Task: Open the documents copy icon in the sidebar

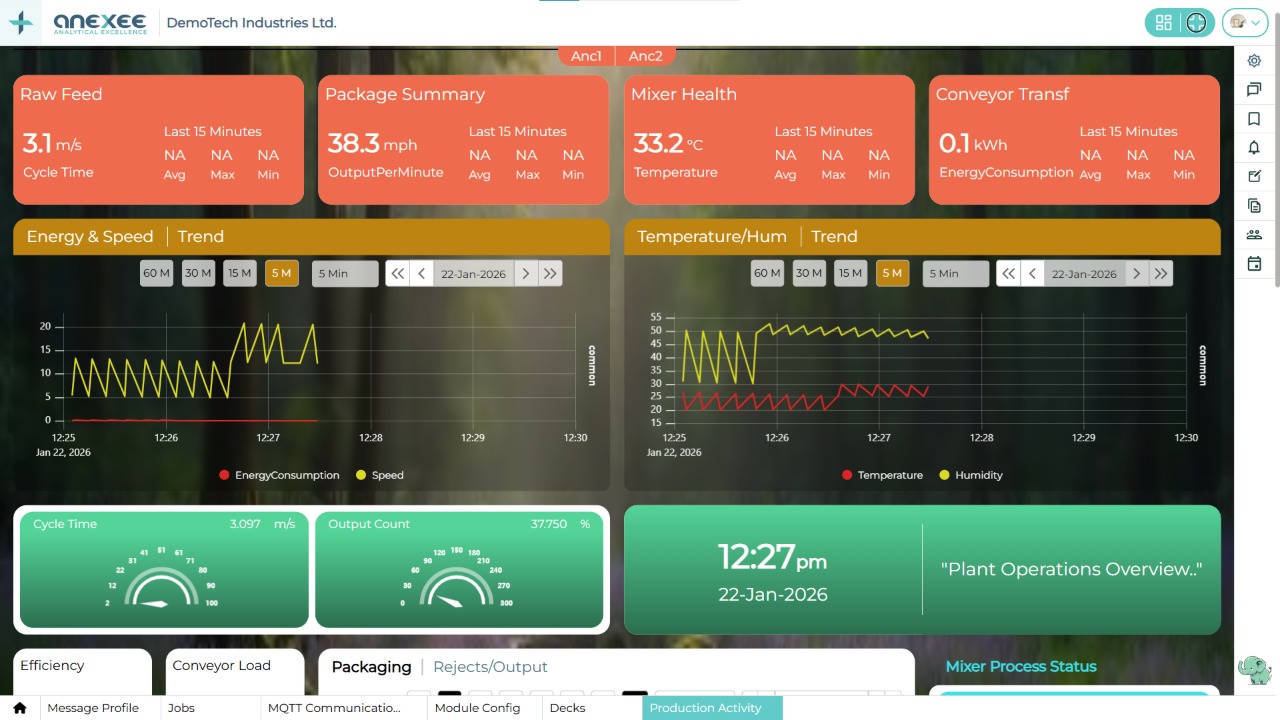Action: [x=1254, y=205]
